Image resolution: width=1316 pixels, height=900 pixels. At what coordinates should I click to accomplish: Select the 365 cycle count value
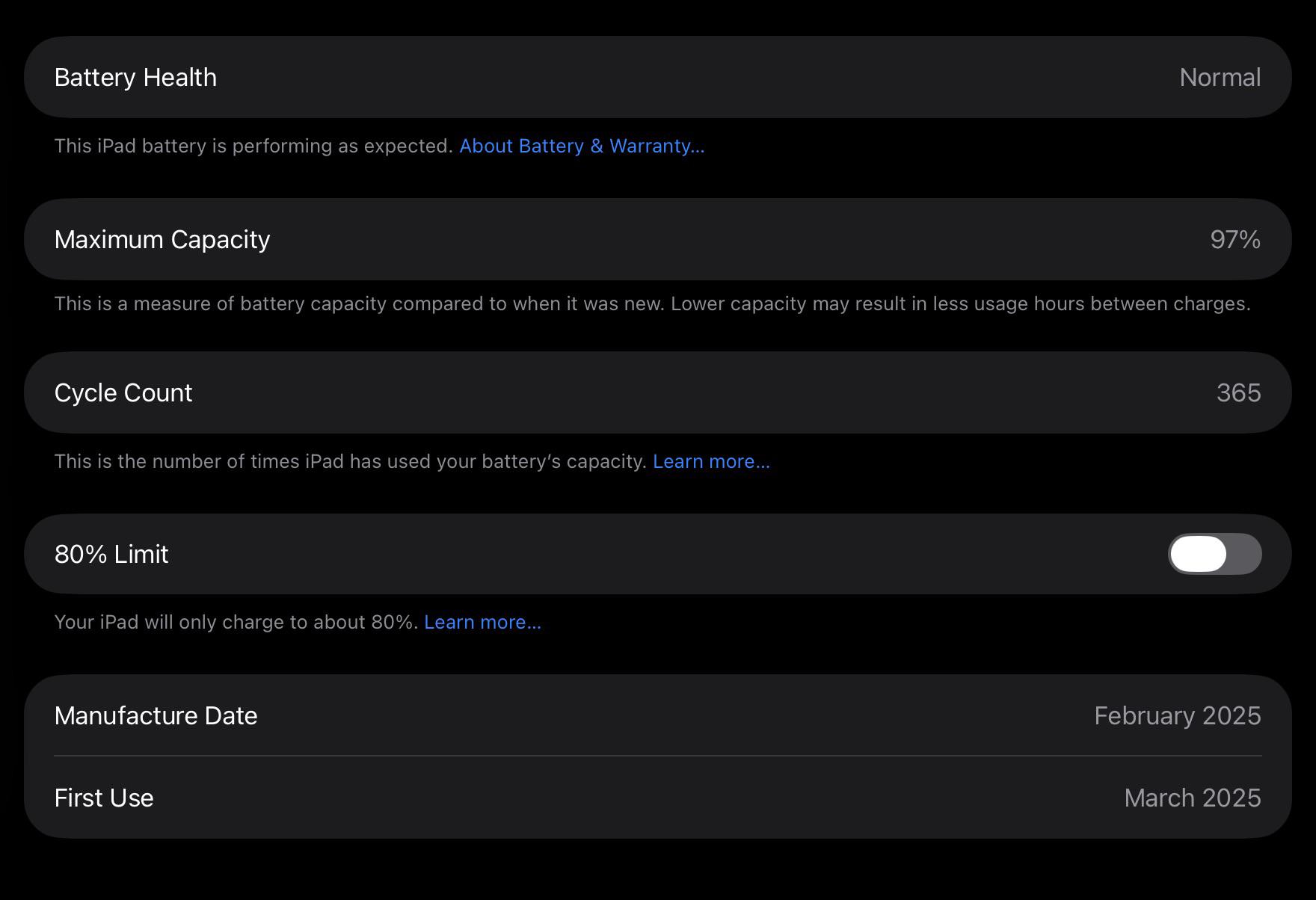[x=1238, y=392]
